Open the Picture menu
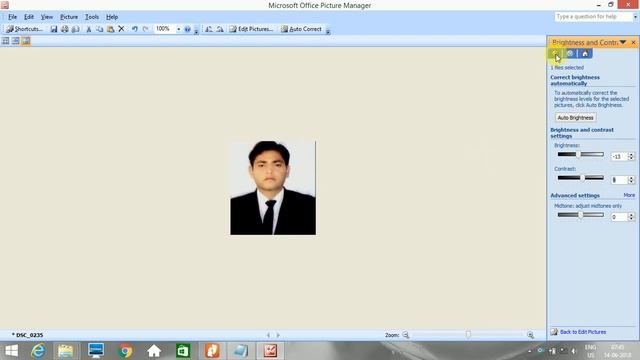The width and height of the screenshot is (640, 360). click(69, 17)
